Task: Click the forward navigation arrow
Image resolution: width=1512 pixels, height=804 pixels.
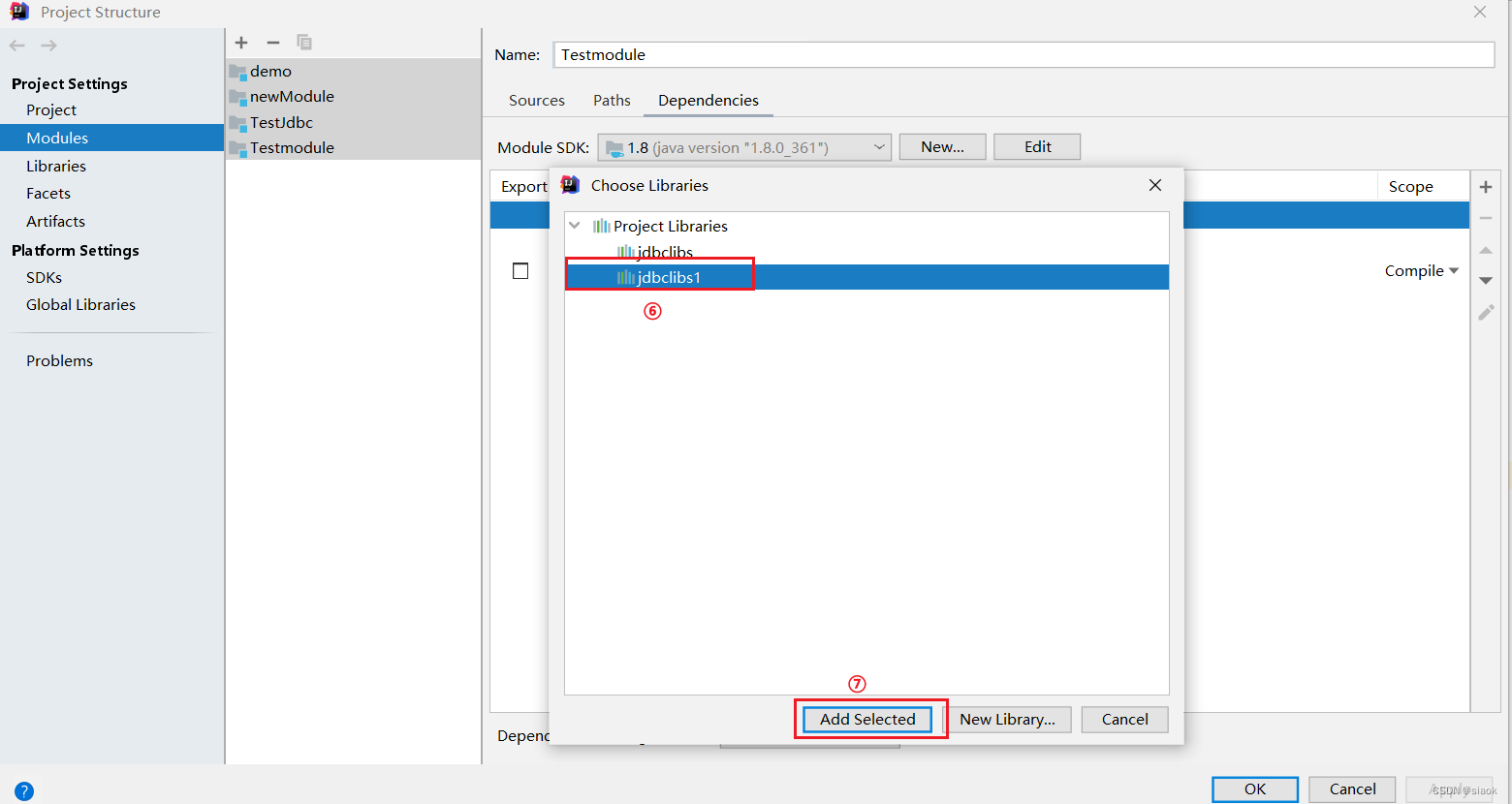Action: [49, 46]
